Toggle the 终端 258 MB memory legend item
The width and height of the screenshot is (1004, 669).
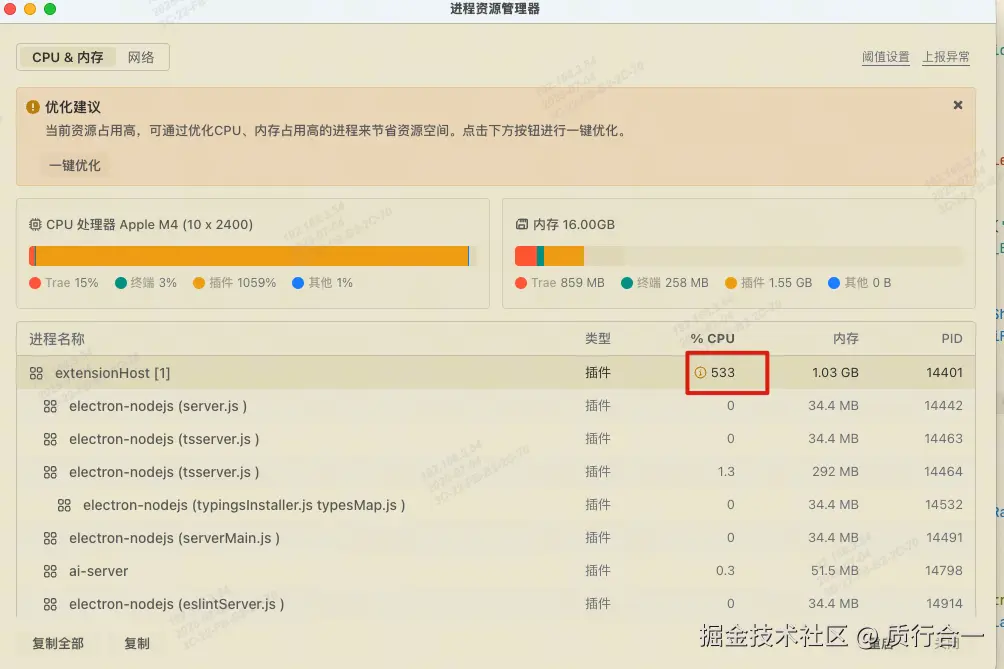point(665,283)
